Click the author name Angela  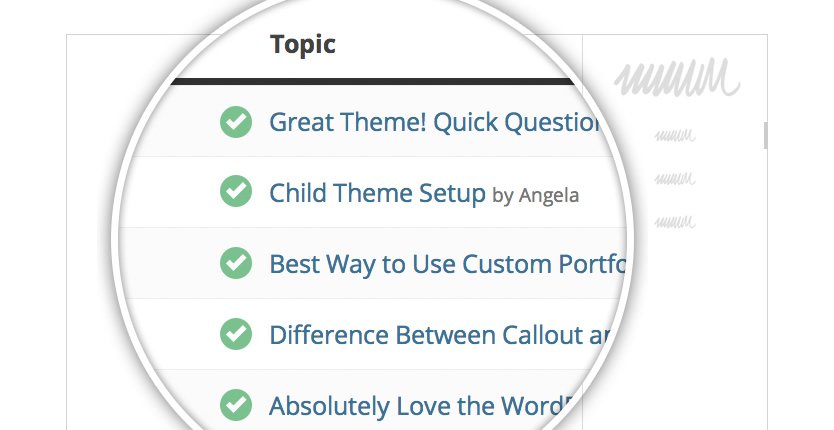[x=548, y=195]
